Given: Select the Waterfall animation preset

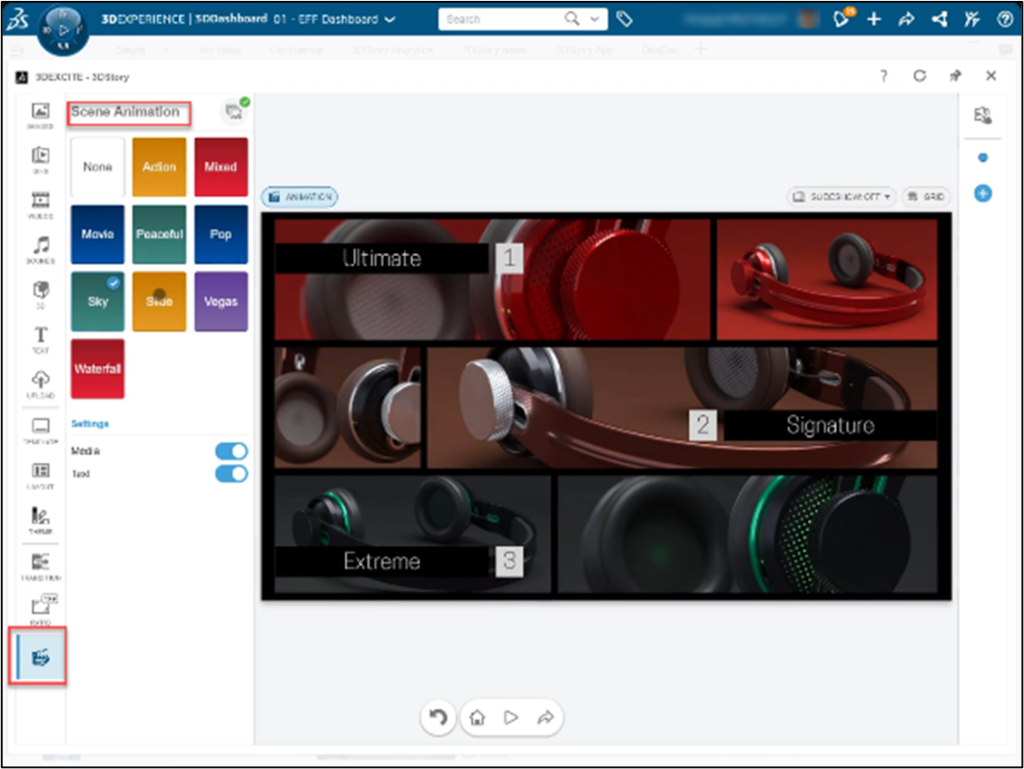Looking at the screenshot, I should click(x=98, y=369).
